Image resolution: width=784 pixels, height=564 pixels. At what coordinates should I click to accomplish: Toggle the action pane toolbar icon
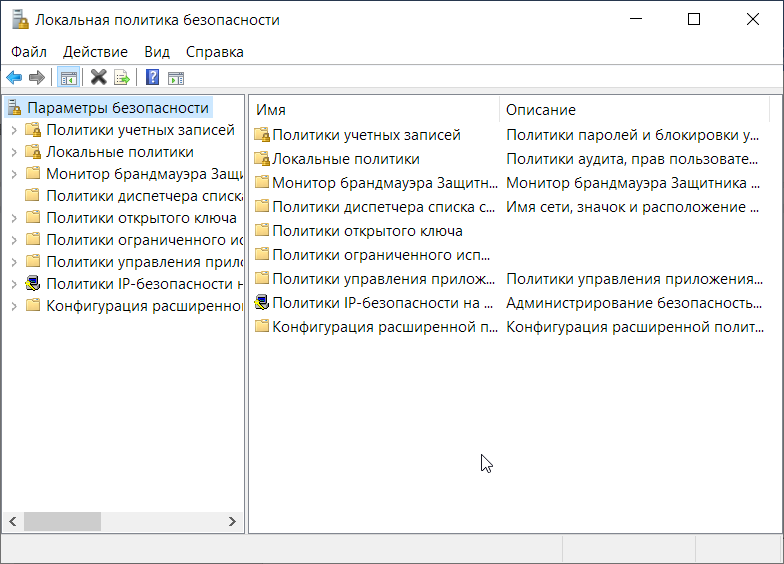click(176, 78)
